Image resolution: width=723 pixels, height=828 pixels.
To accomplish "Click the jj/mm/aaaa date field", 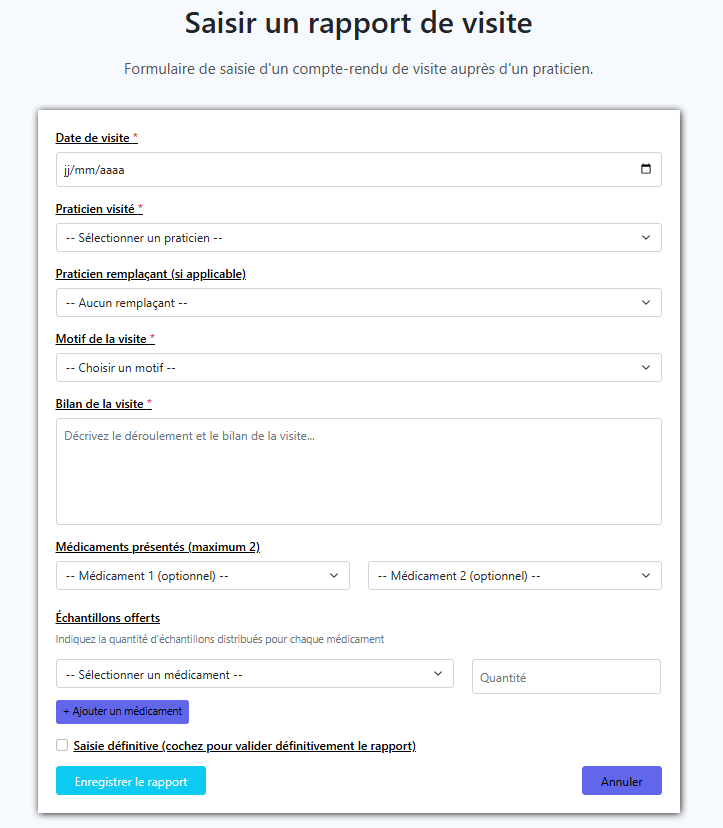I will [300, 169].
